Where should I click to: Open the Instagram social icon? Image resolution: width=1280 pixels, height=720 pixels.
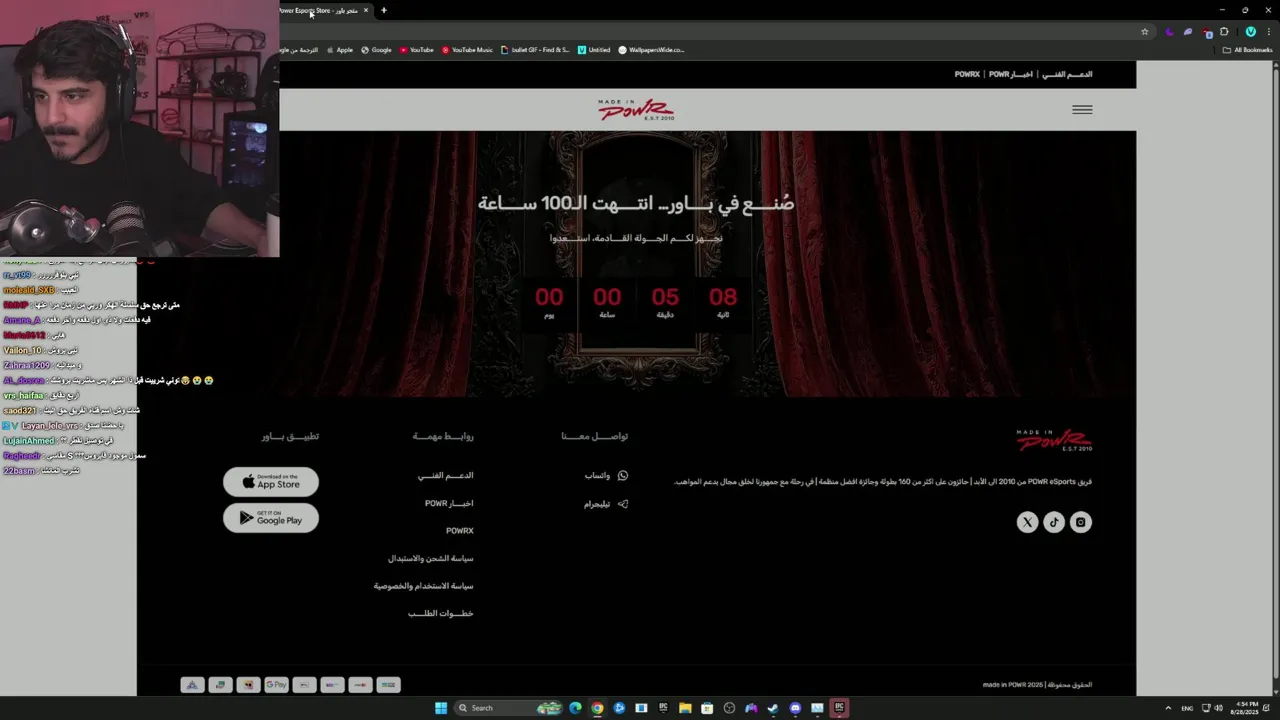pos(1081,522)
